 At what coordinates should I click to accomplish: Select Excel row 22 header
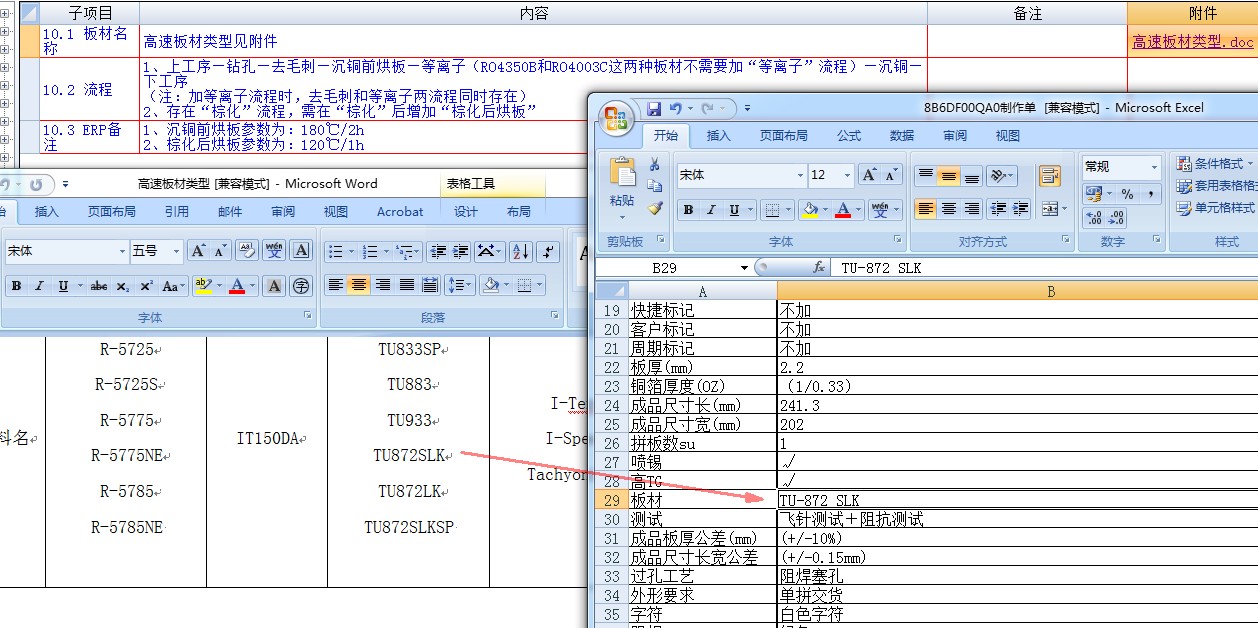[x=611, y=368]
